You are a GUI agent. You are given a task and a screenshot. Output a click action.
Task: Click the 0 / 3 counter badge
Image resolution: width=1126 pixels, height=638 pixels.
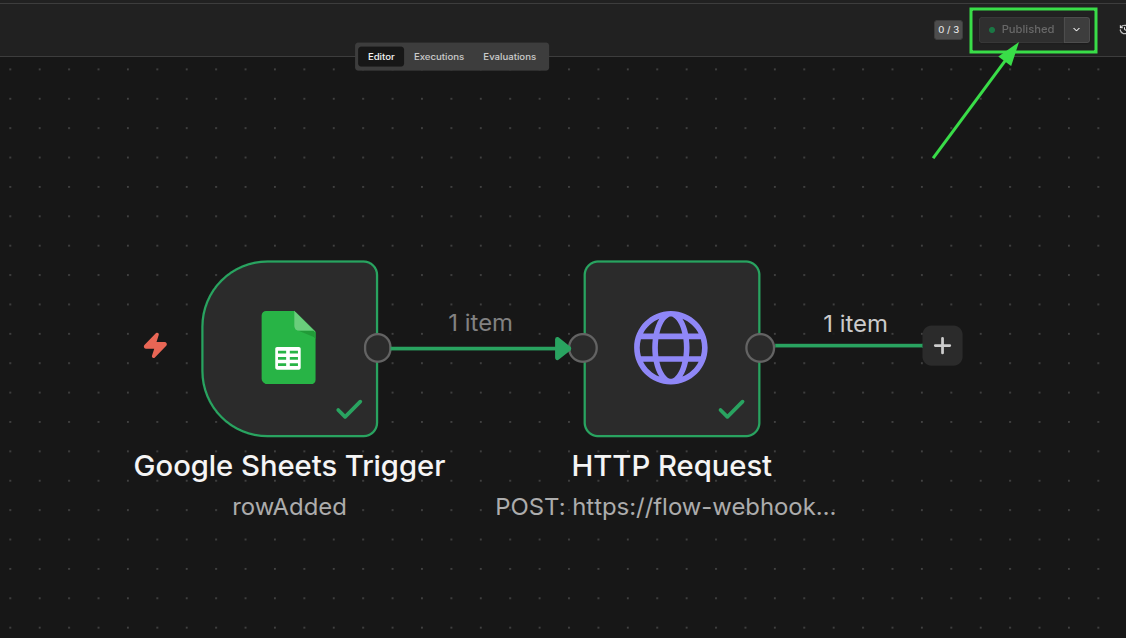(948, 30)
